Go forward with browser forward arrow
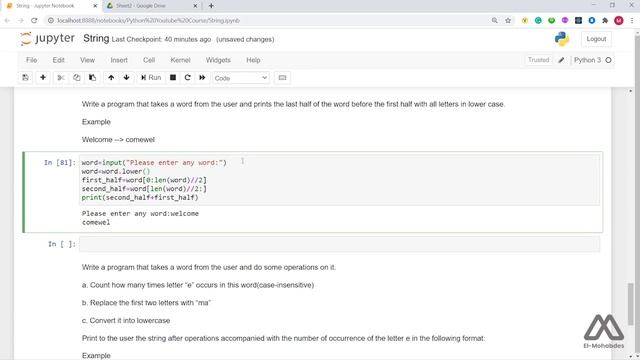640x360 pixels. (x=21, y=20)
